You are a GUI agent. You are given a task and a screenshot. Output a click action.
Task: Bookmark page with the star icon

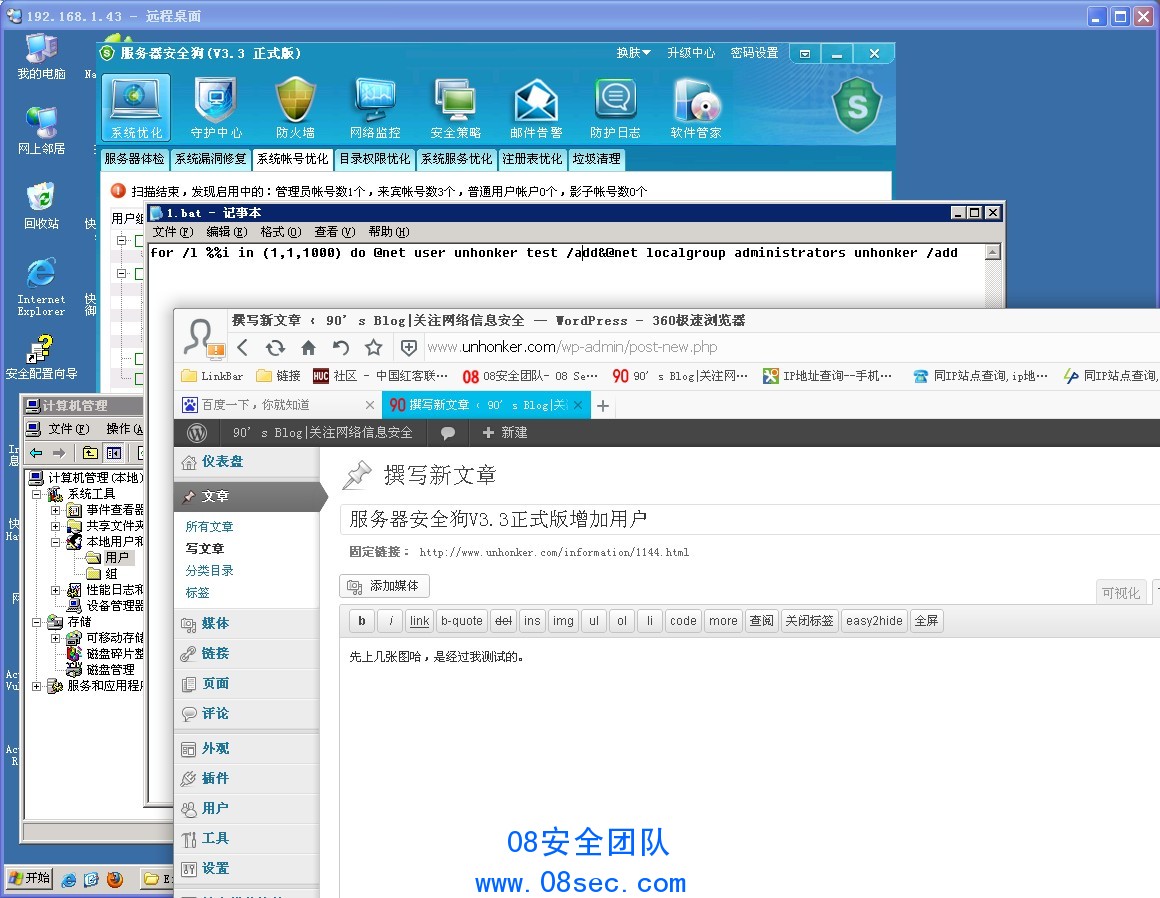pos(374,347)
